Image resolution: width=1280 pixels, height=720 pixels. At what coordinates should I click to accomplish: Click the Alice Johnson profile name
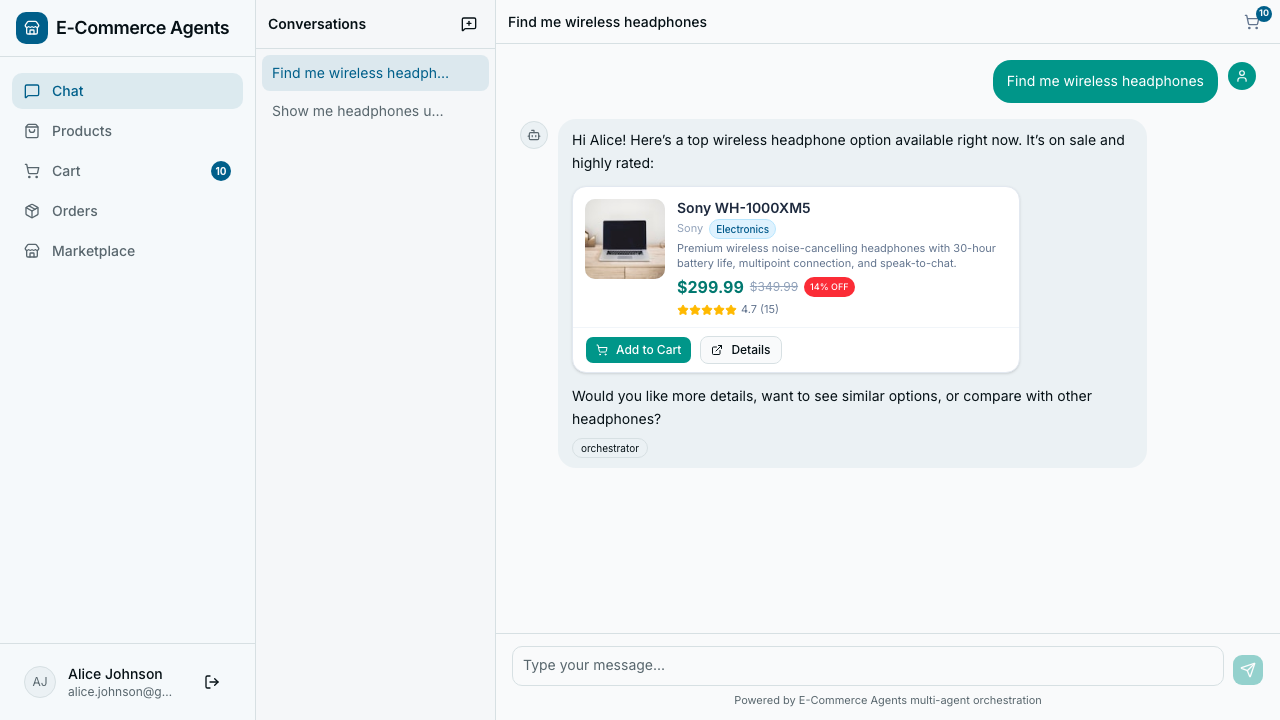tap(115, 674)
